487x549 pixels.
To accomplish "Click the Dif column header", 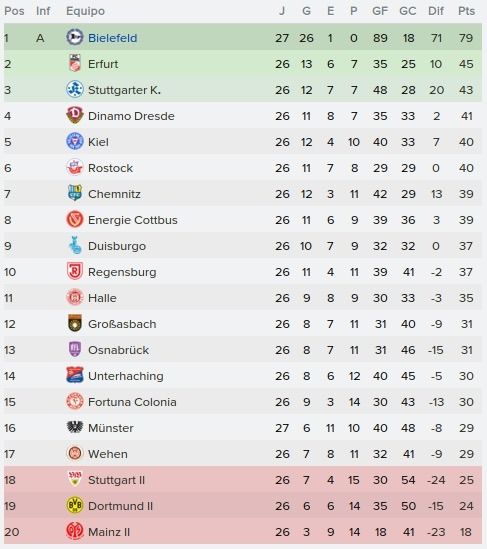I will 436,11.
